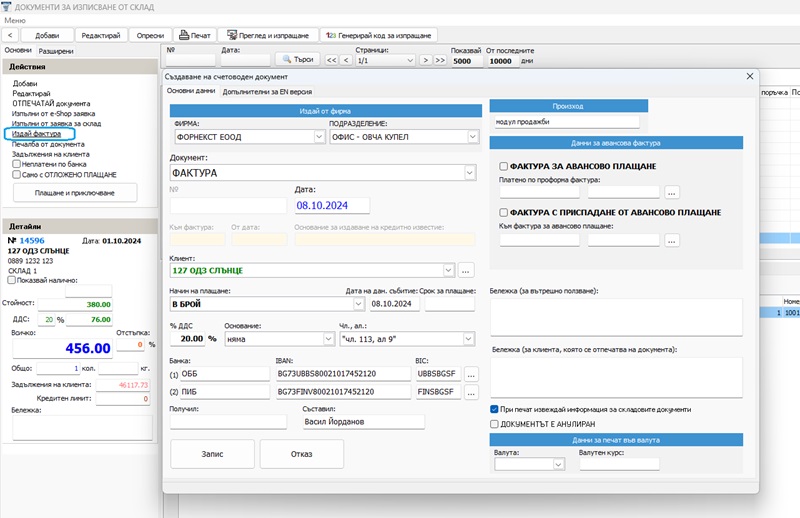Check ФАКТУРА С ПРИСПАДАНЕ ОТ АВАНСОВО ПЛАЩАНЕ
Image resolution: width=800 pixels, height=518 pixels.
click(x=504, y=212)
